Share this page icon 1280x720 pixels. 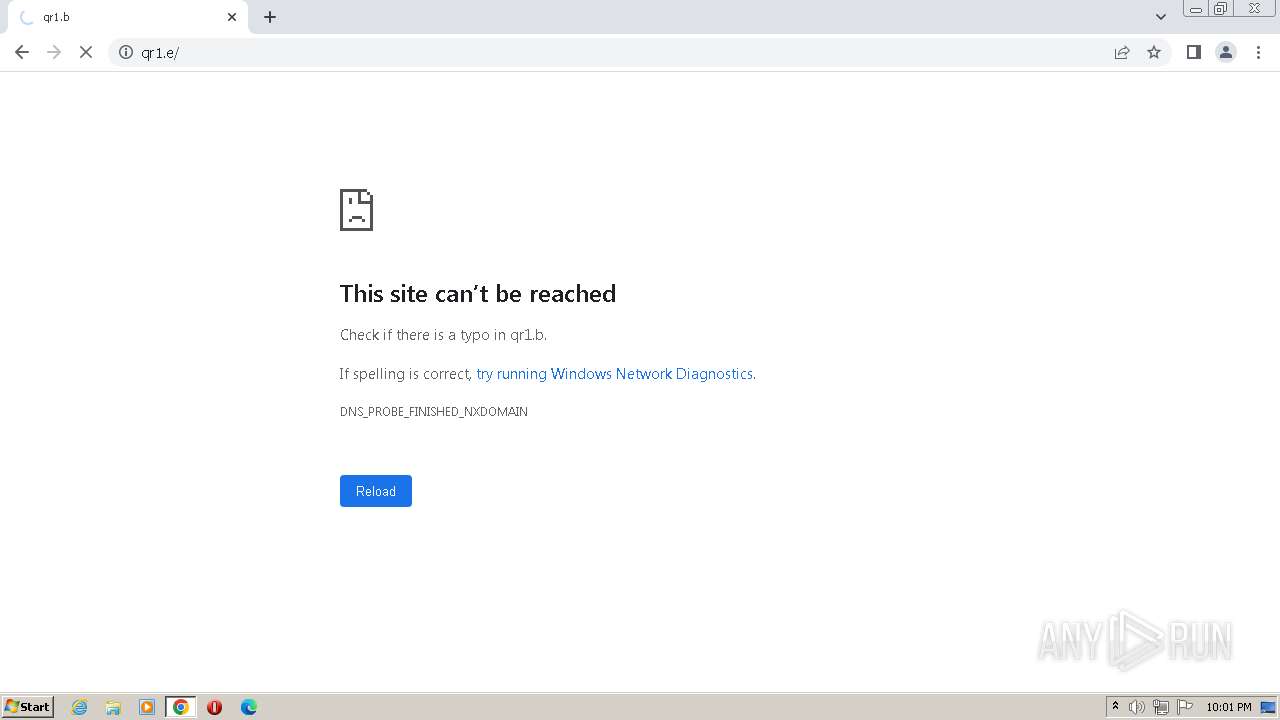(x=1122, y=52)
